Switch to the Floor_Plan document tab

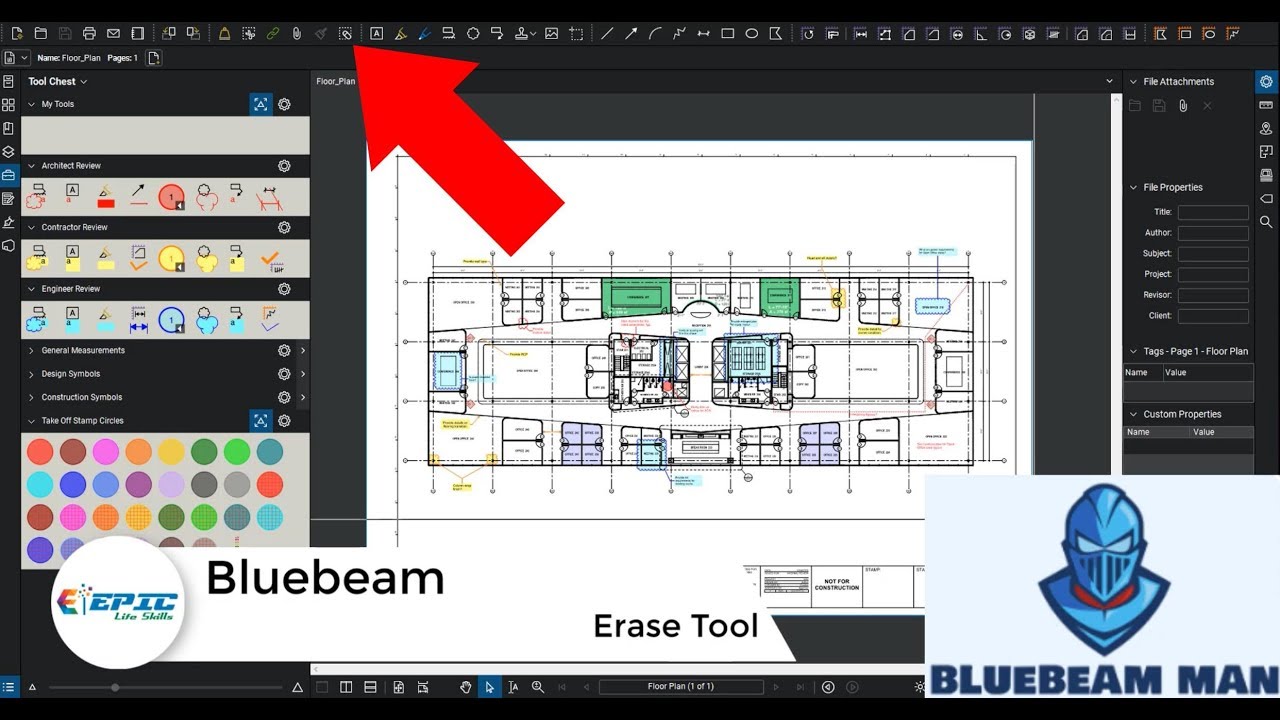pyautogui.click(x=335, y=81)
